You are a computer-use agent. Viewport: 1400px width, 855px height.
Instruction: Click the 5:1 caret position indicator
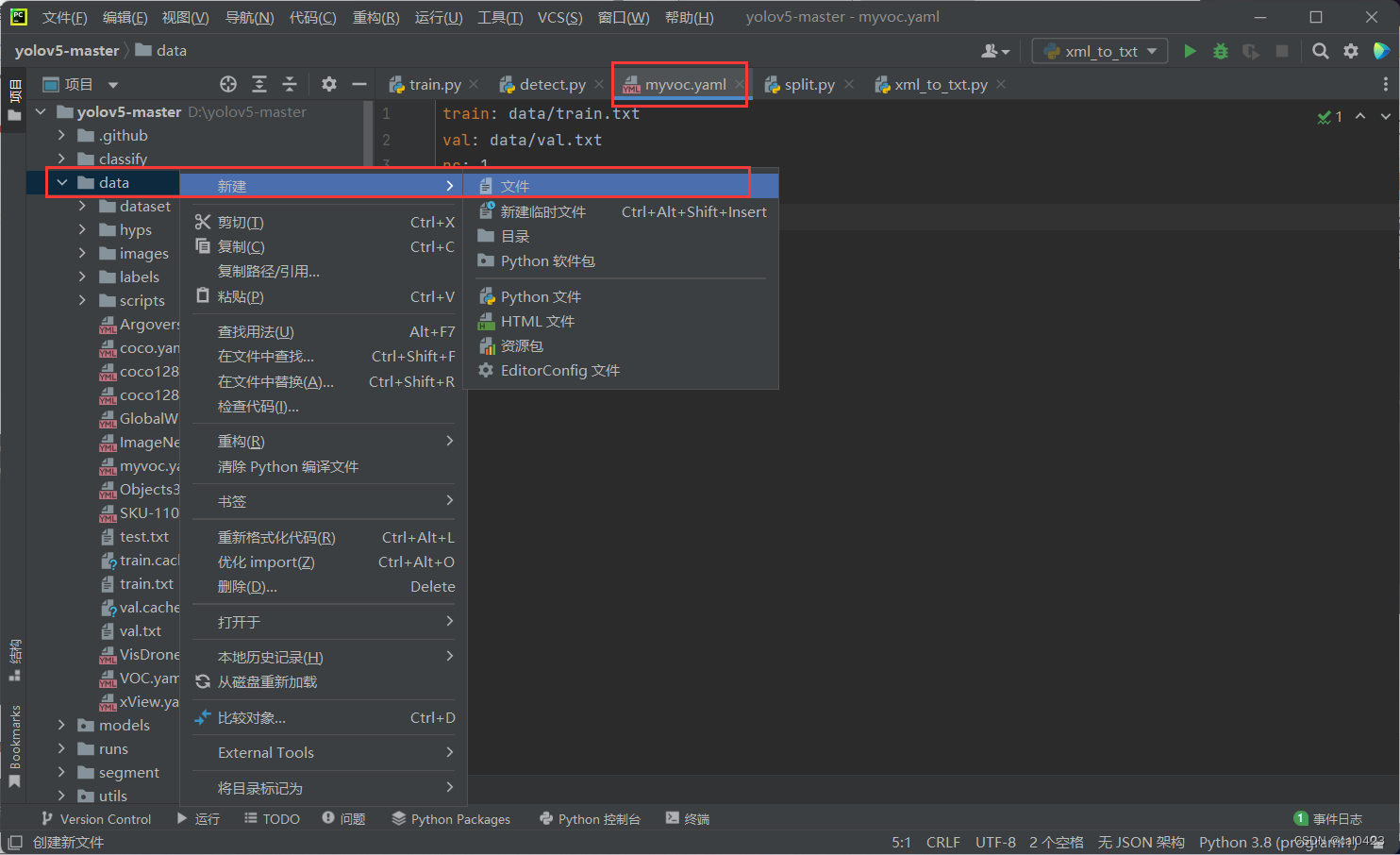[901, 842]
